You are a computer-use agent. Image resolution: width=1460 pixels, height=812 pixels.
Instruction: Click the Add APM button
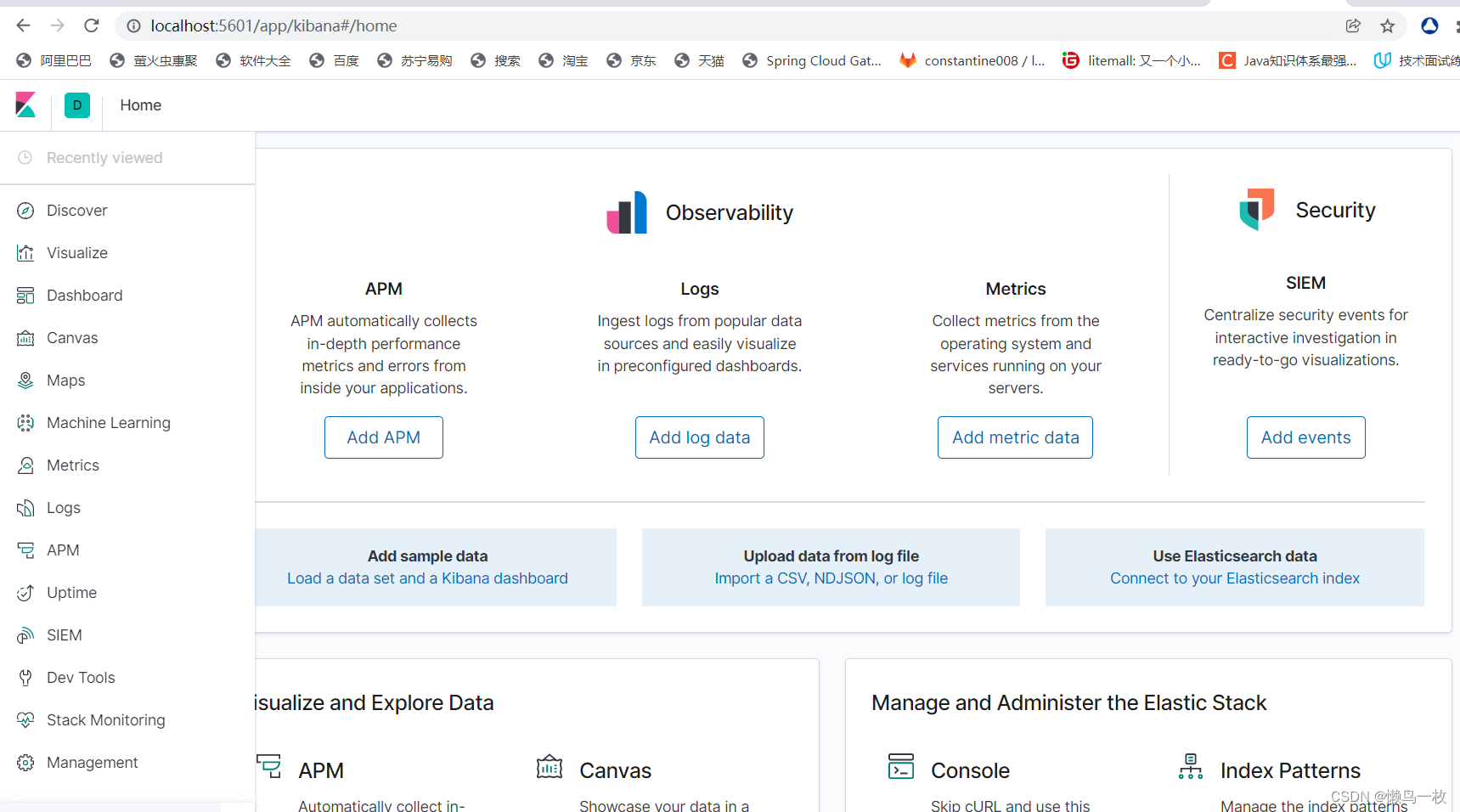(384, 437)
